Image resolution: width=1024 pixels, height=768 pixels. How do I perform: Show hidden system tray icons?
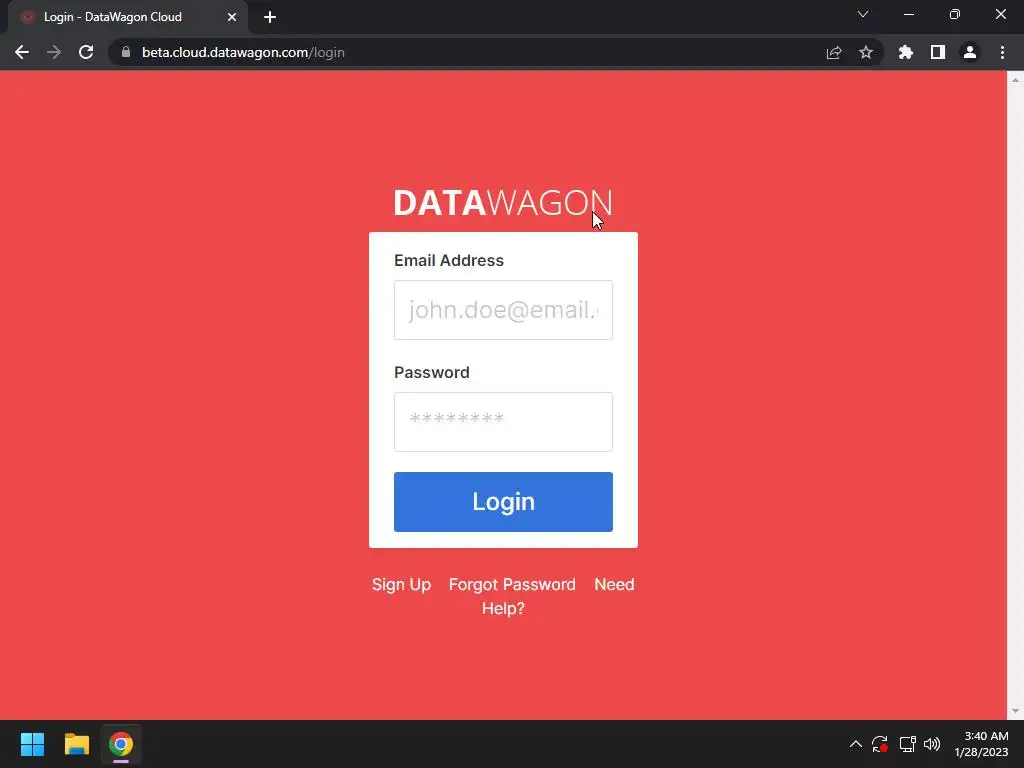[x=856, y=744]
